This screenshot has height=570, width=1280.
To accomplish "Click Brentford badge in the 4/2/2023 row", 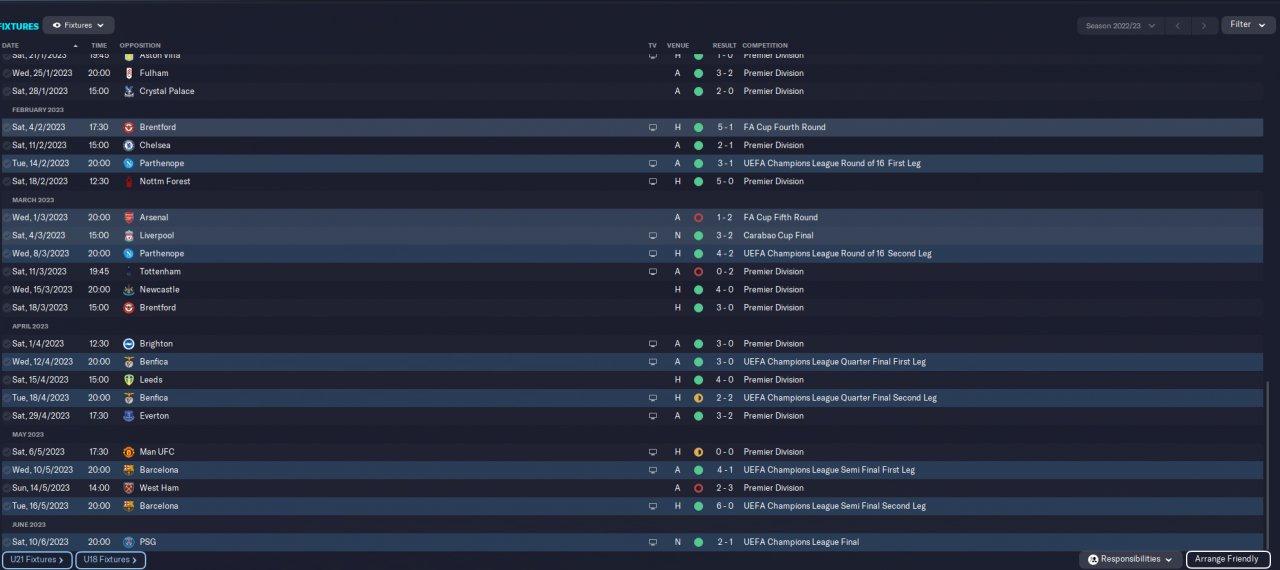I will 128,127.
